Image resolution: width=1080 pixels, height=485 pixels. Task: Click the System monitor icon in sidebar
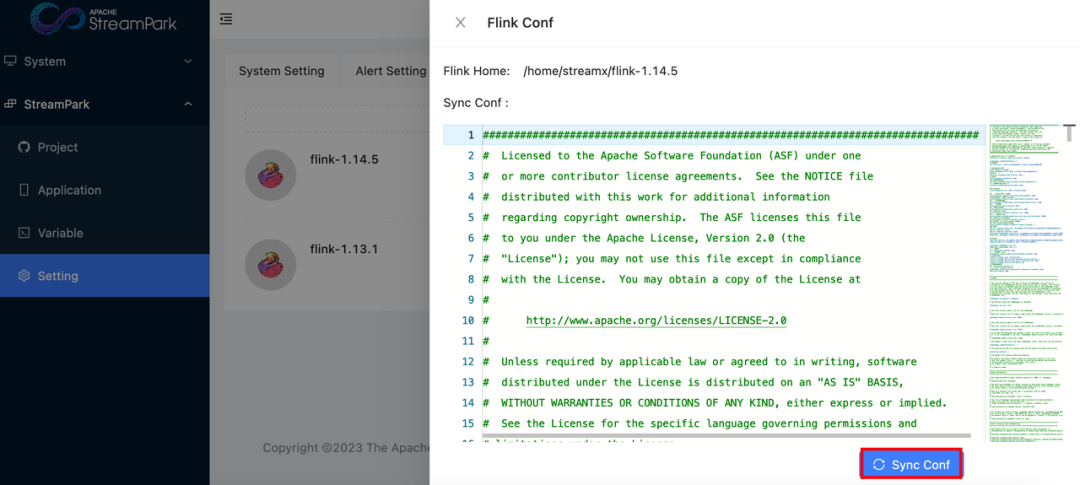[x=11, y=61]
